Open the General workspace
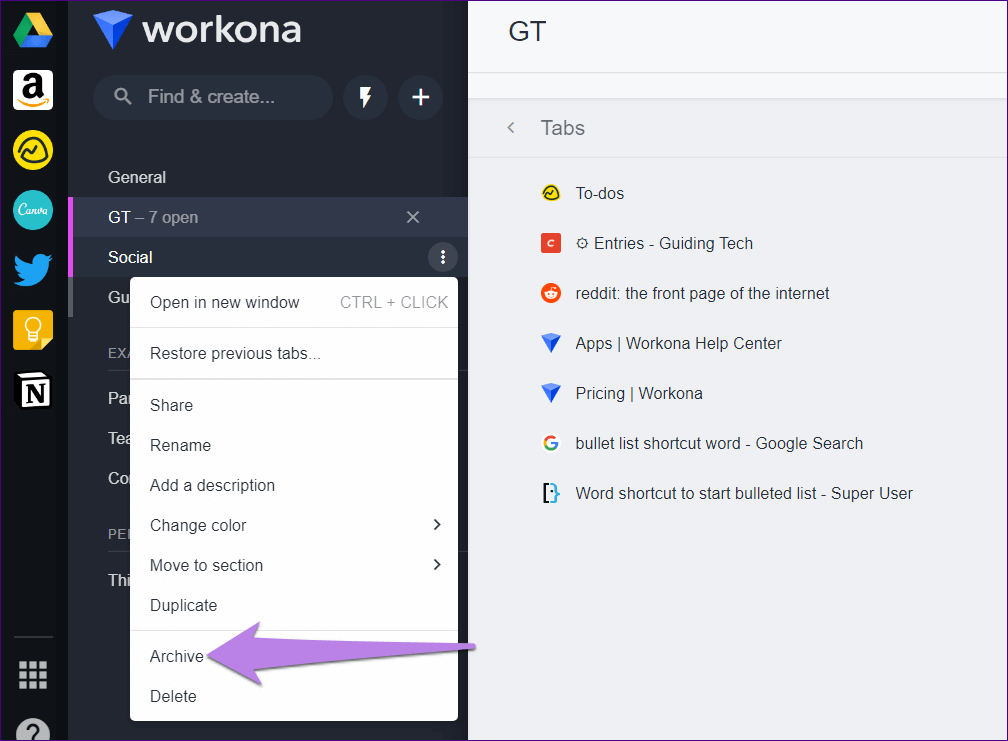The width and height of the screenshot is (1008, 741). [137, 177]
